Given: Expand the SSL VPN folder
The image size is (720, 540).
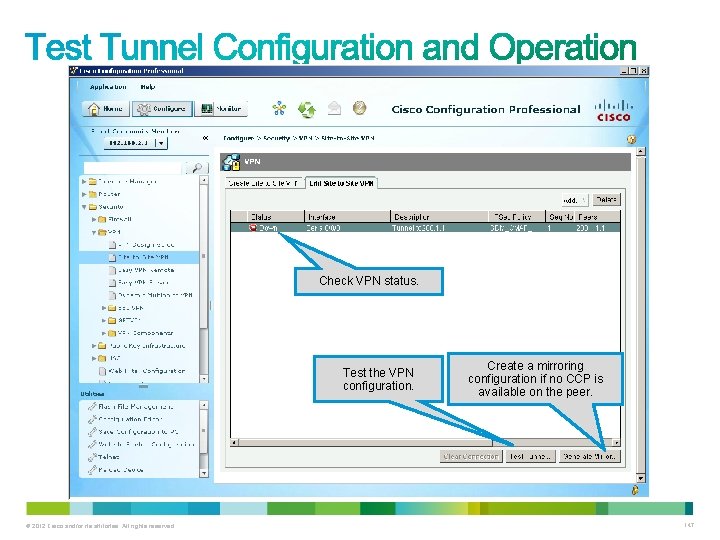Looking at the screenshot, I should click(x=104, y=308).
